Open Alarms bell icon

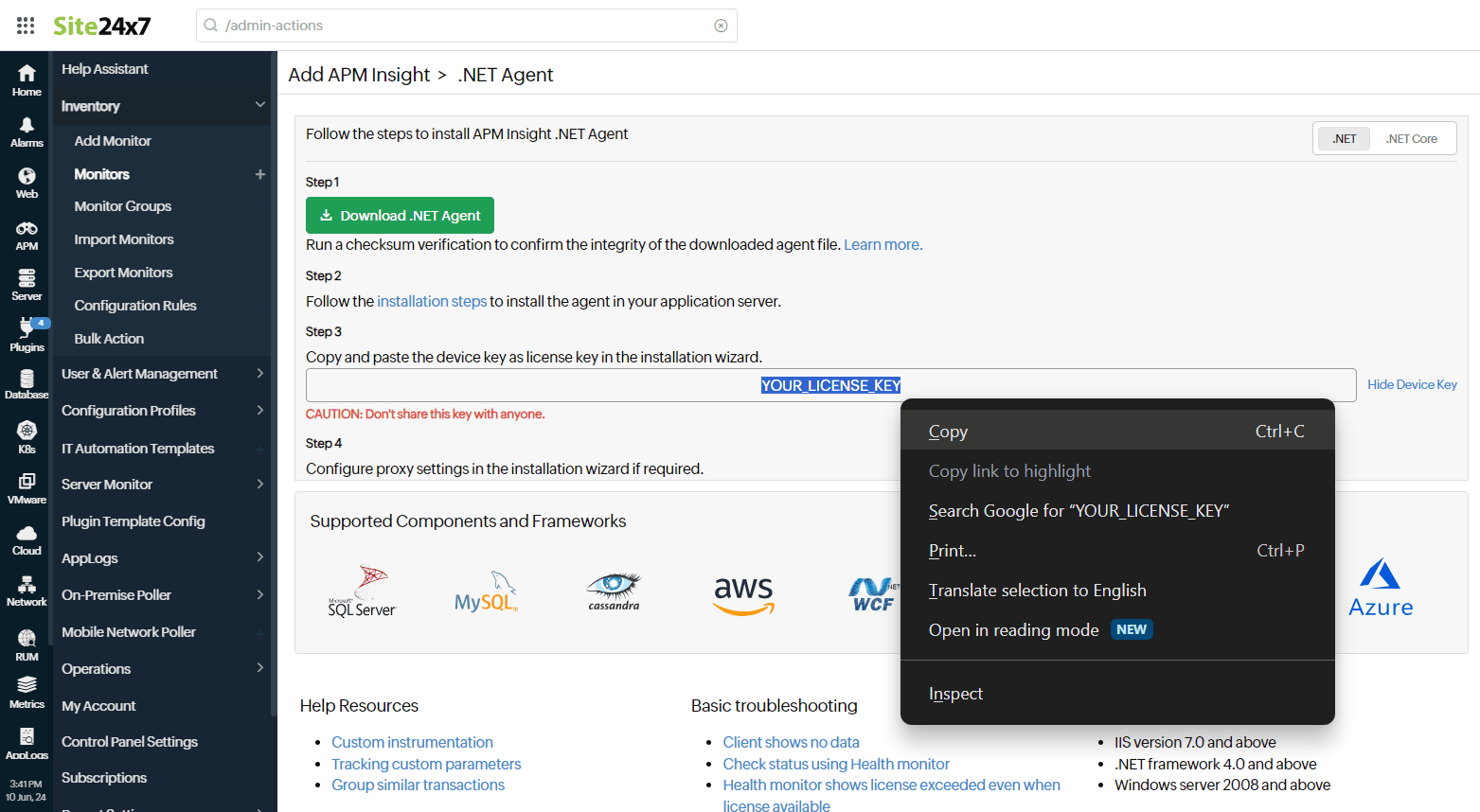pyautogui.click(x=27, y=132)
